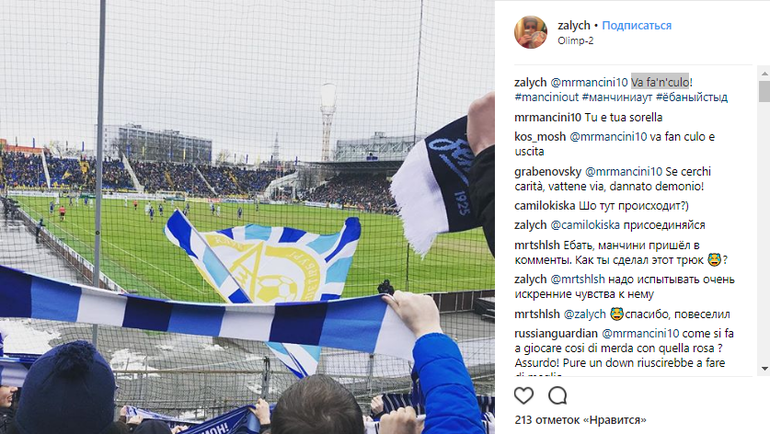Screen dimensions: 770x434
Task: Open the stadium photo of the post
Action: click(247, 217)
